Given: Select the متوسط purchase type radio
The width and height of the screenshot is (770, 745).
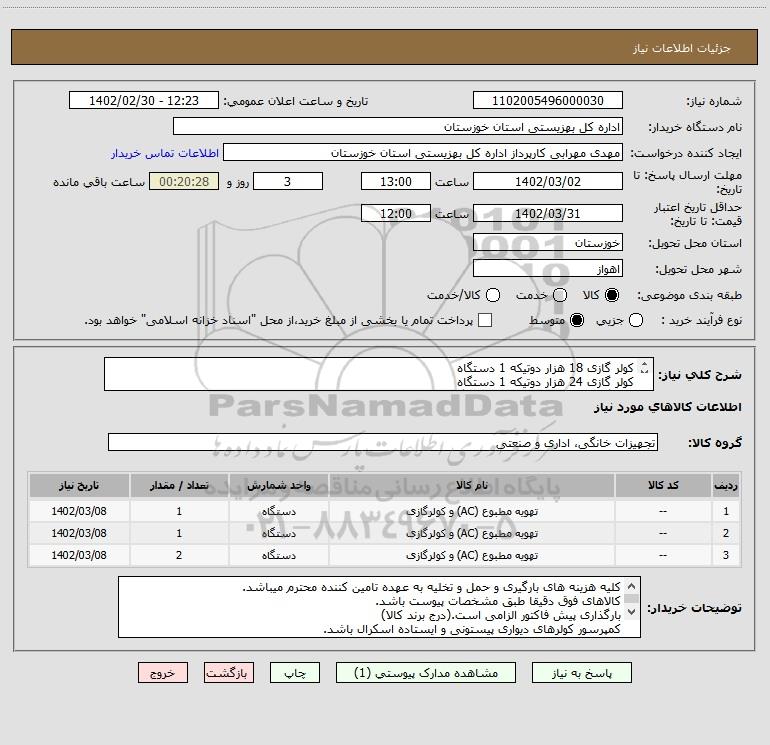Looking at the screenshot, I should (x=577, y=320).
